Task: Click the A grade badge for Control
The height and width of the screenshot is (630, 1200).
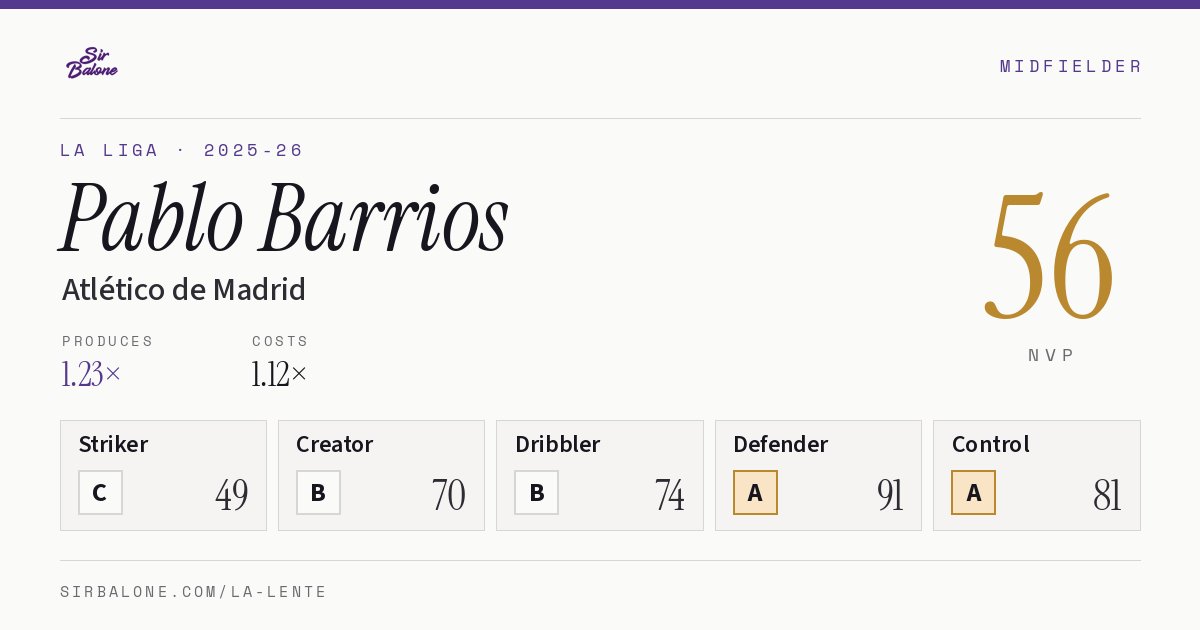Action: (x=973, y=492)
